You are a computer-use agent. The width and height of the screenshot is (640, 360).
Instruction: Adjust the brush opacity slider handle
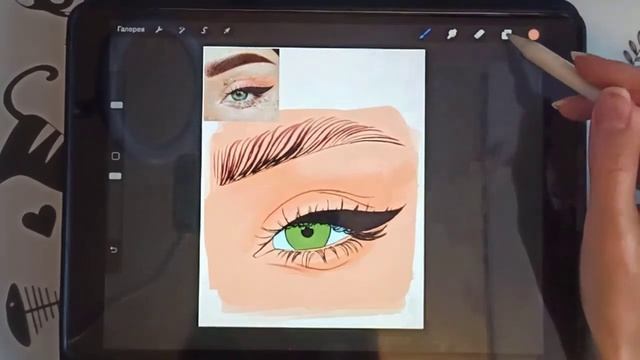click(x=116, y=176)
